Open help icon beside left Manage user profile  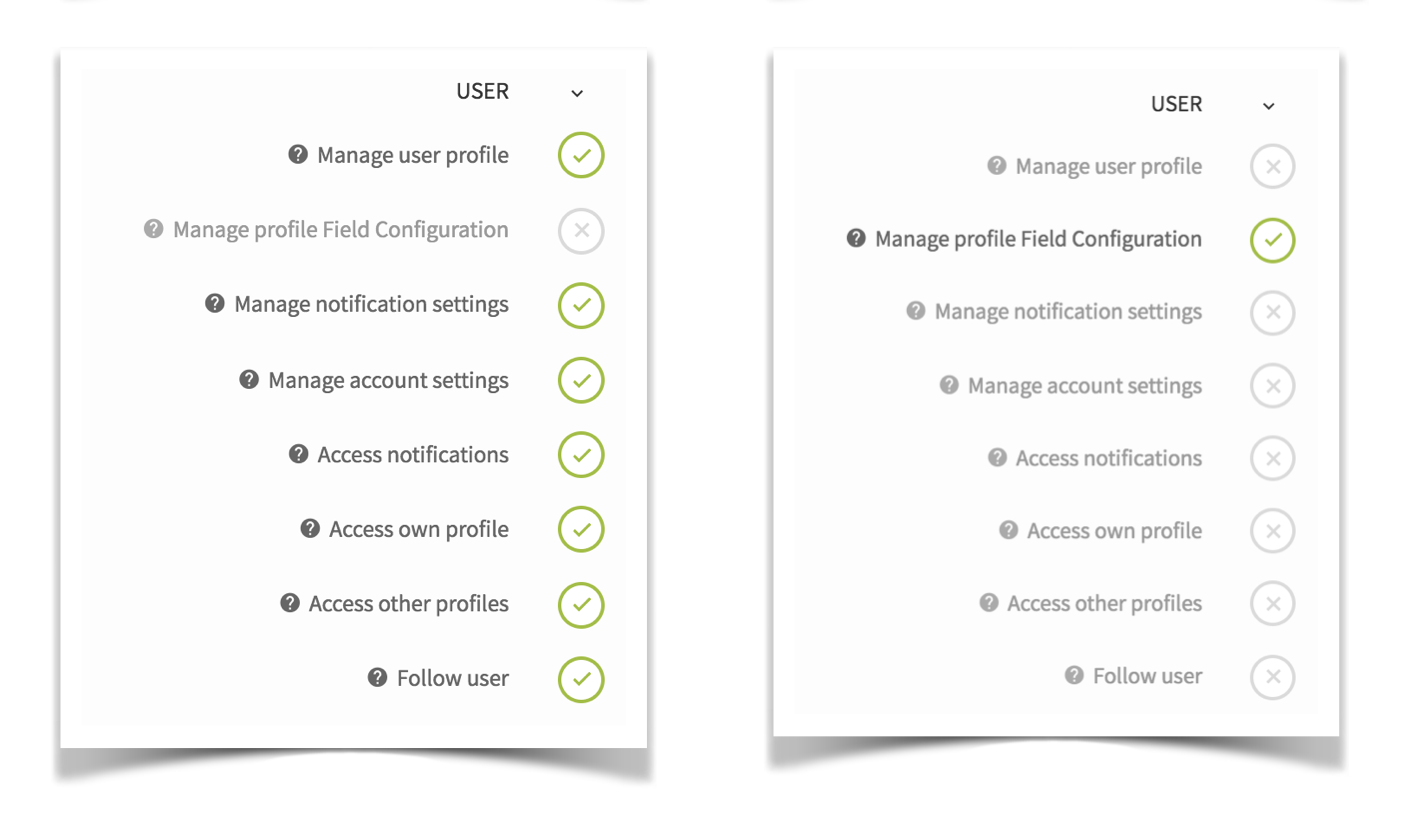click(298, 155)
